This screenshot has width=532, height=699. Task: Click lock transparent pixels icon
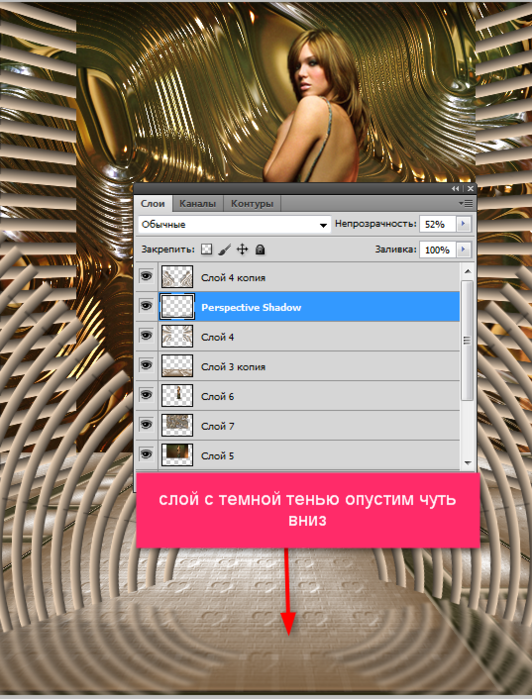pos(206,250)
